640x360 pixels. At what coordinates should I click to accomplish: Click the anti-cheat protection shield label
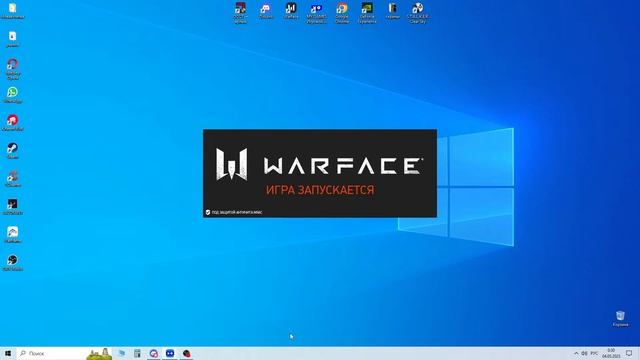(x=234, y=212)
